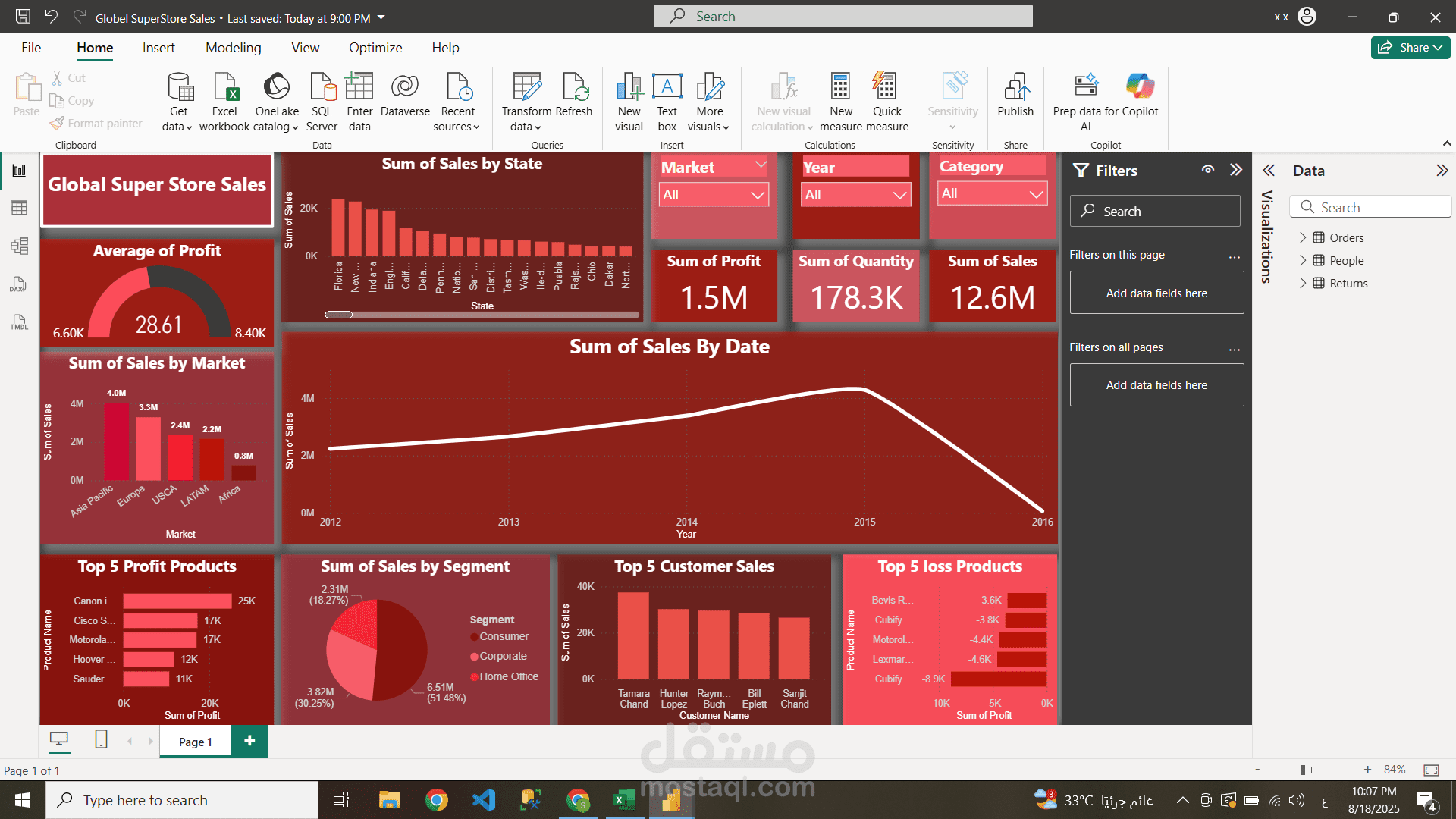Open the Share dropdown button
The height and width of the screenshot is (819, 1456).
(x=1410, y=47)
